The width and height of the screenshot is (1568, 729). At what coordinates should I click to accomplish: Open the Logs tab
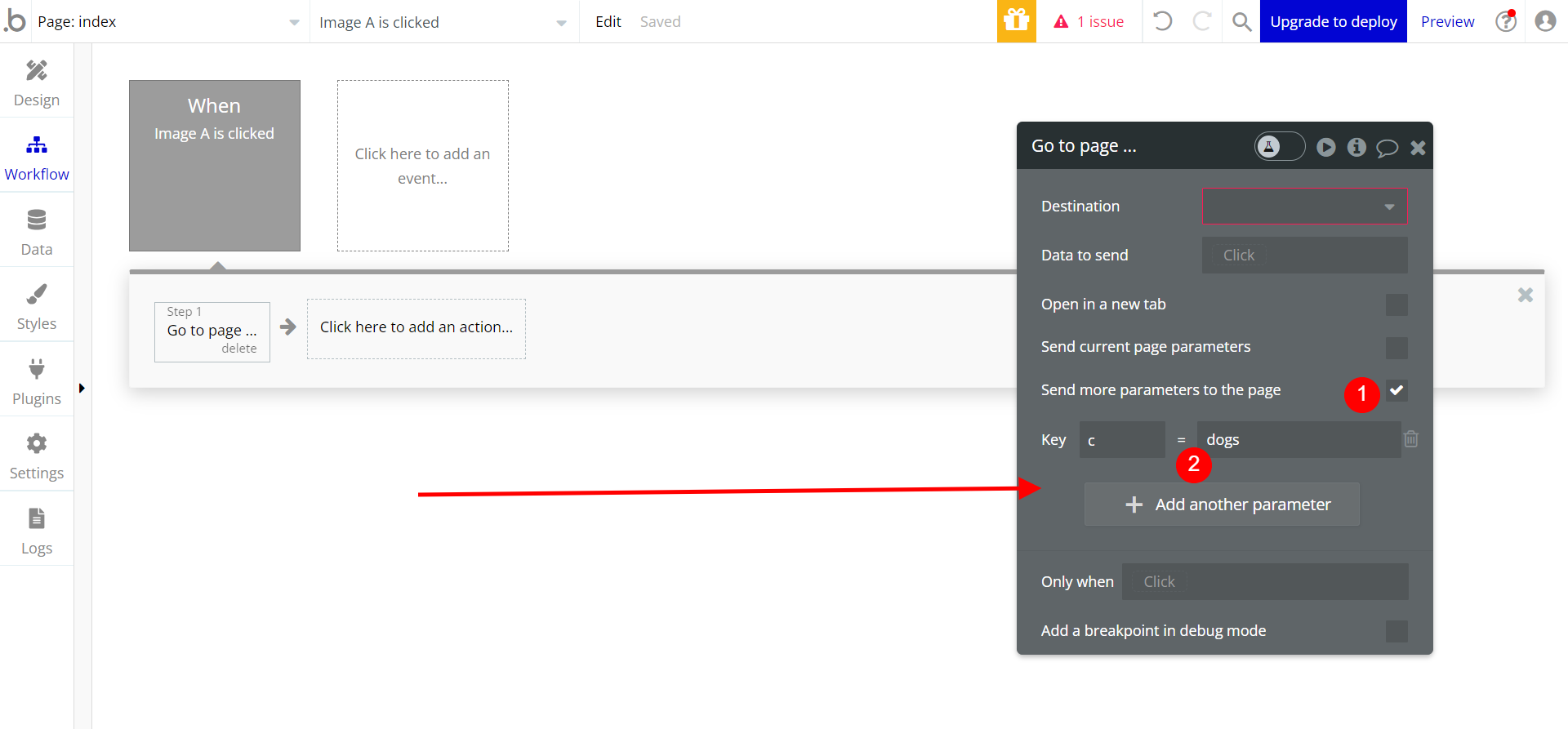[37, 531]
